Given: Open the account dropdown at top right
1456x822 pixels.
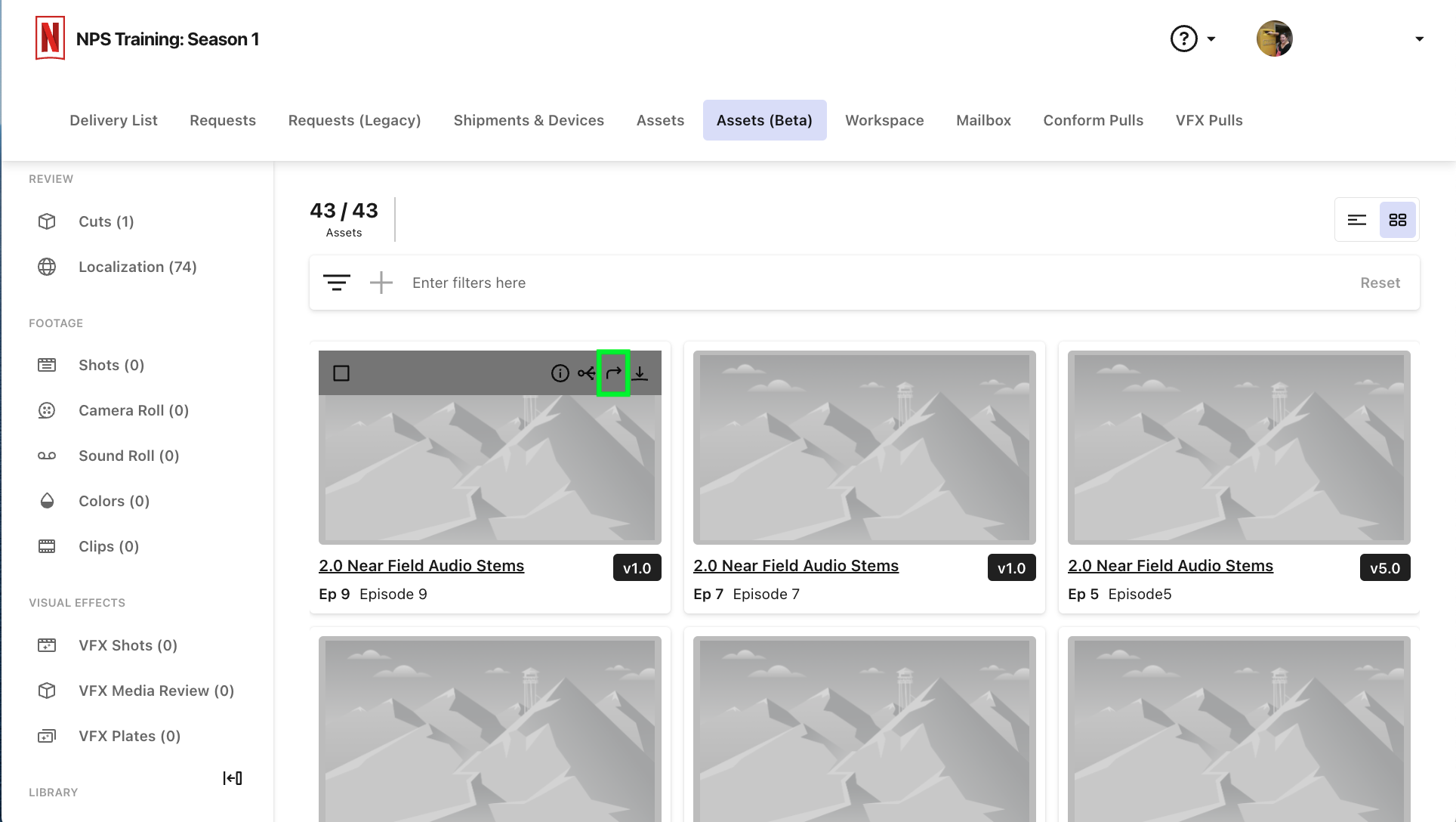Looking at the screenshot, I should pyautogui.click(x=1418, y=38).
